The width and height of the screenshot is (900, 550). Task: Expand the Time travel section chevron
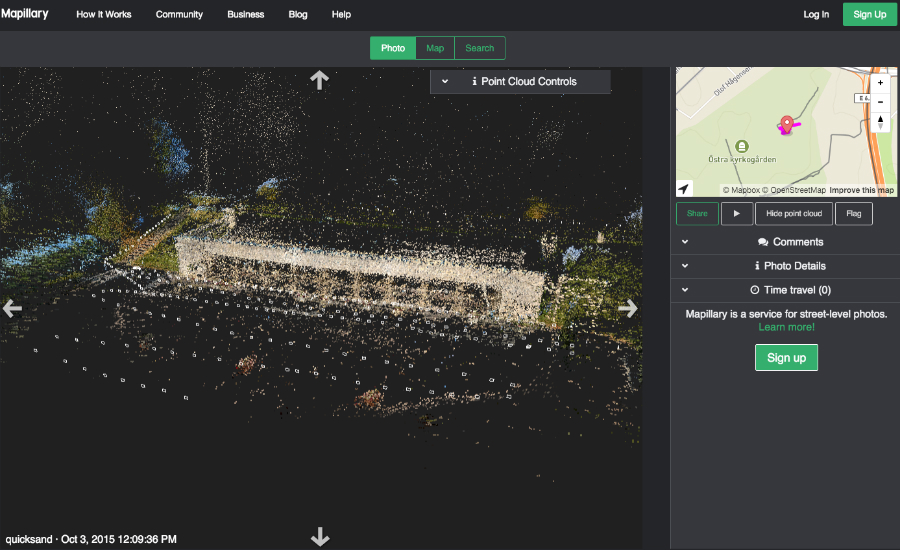tap(685, 290)
